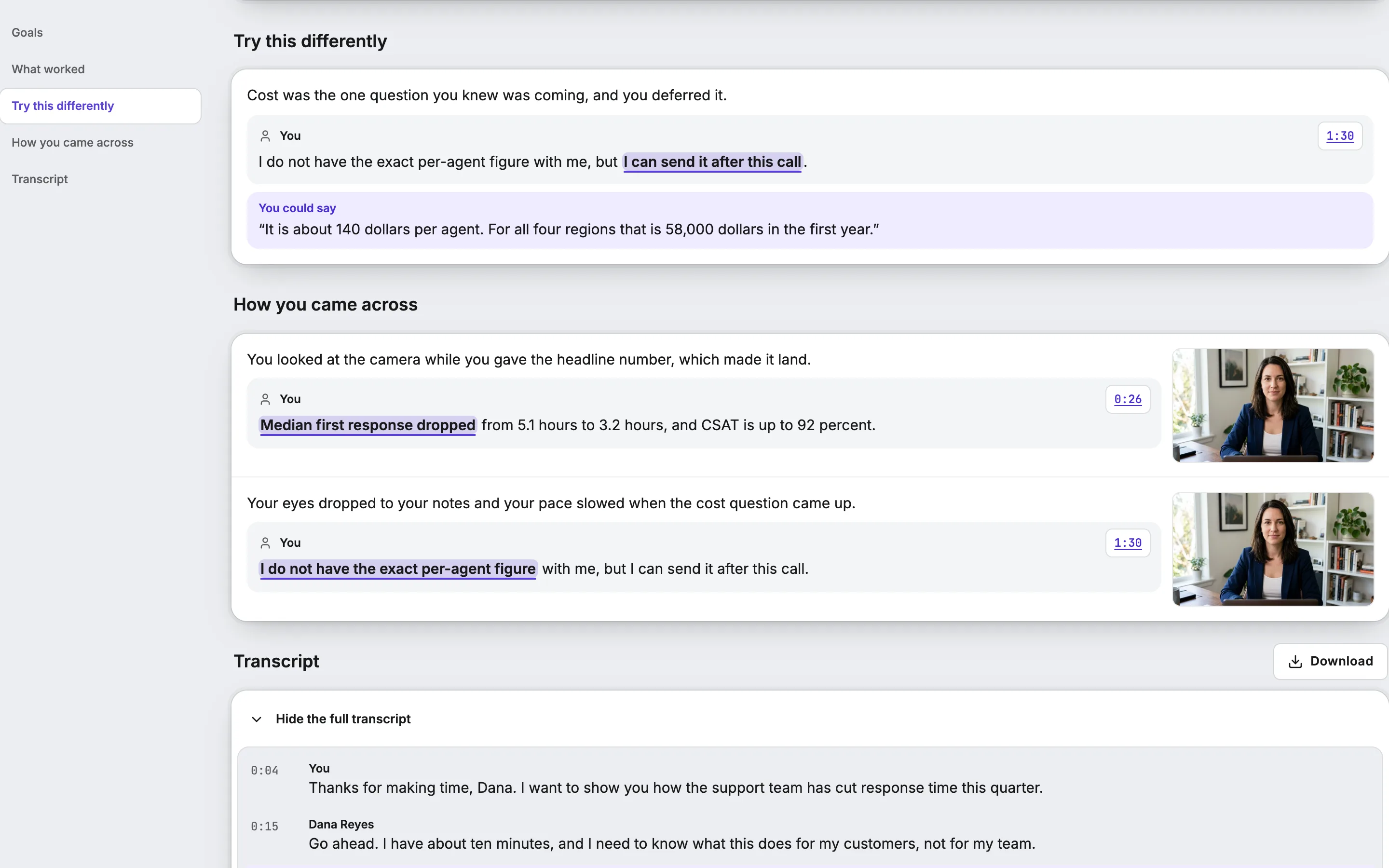Open video thumbnail for cost question moment
1389x868 pixels.
[1272, 549]
